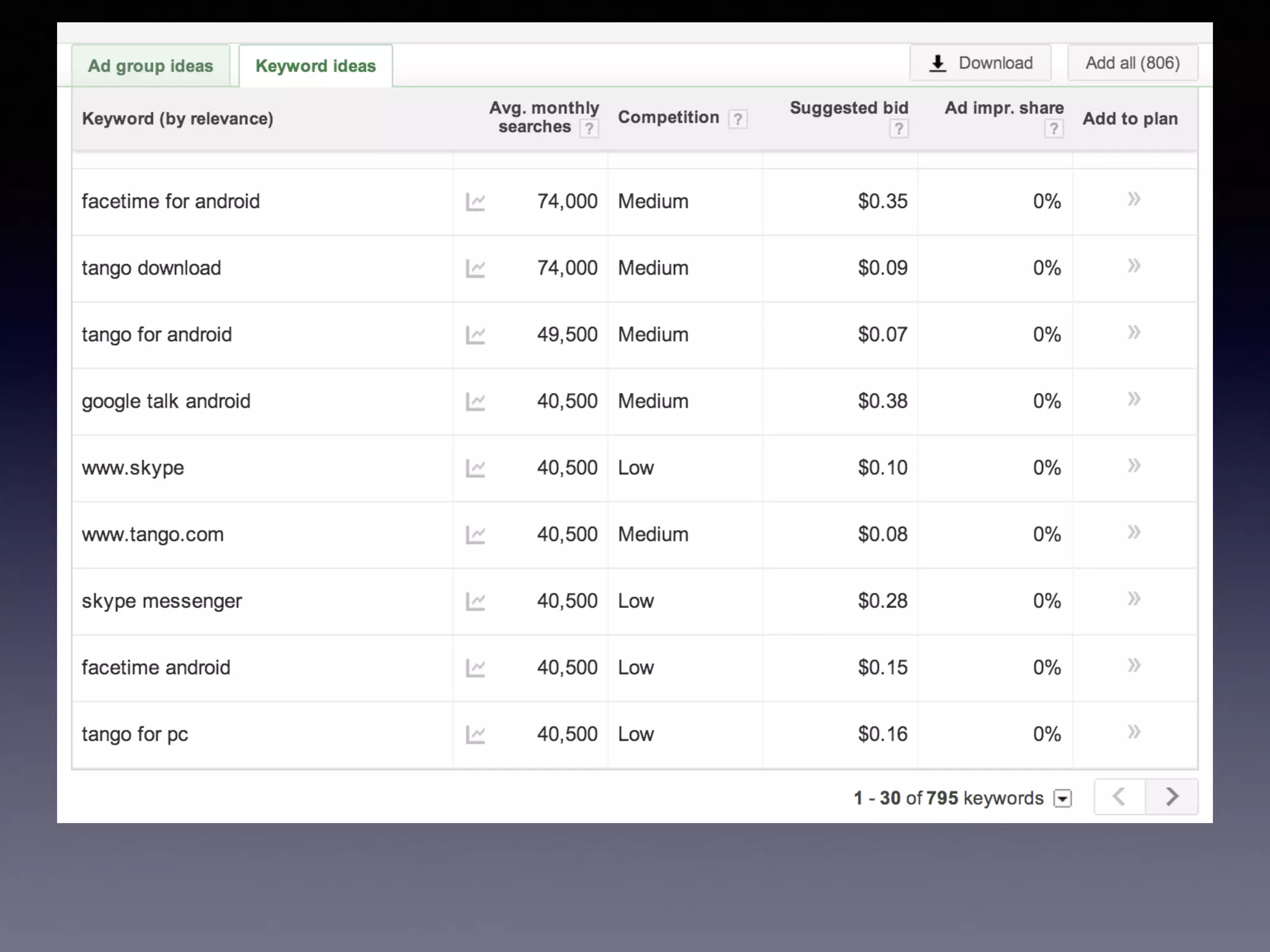Show help for Ad impr. share
The image size is (1270, 952).
pos(1054,129)
